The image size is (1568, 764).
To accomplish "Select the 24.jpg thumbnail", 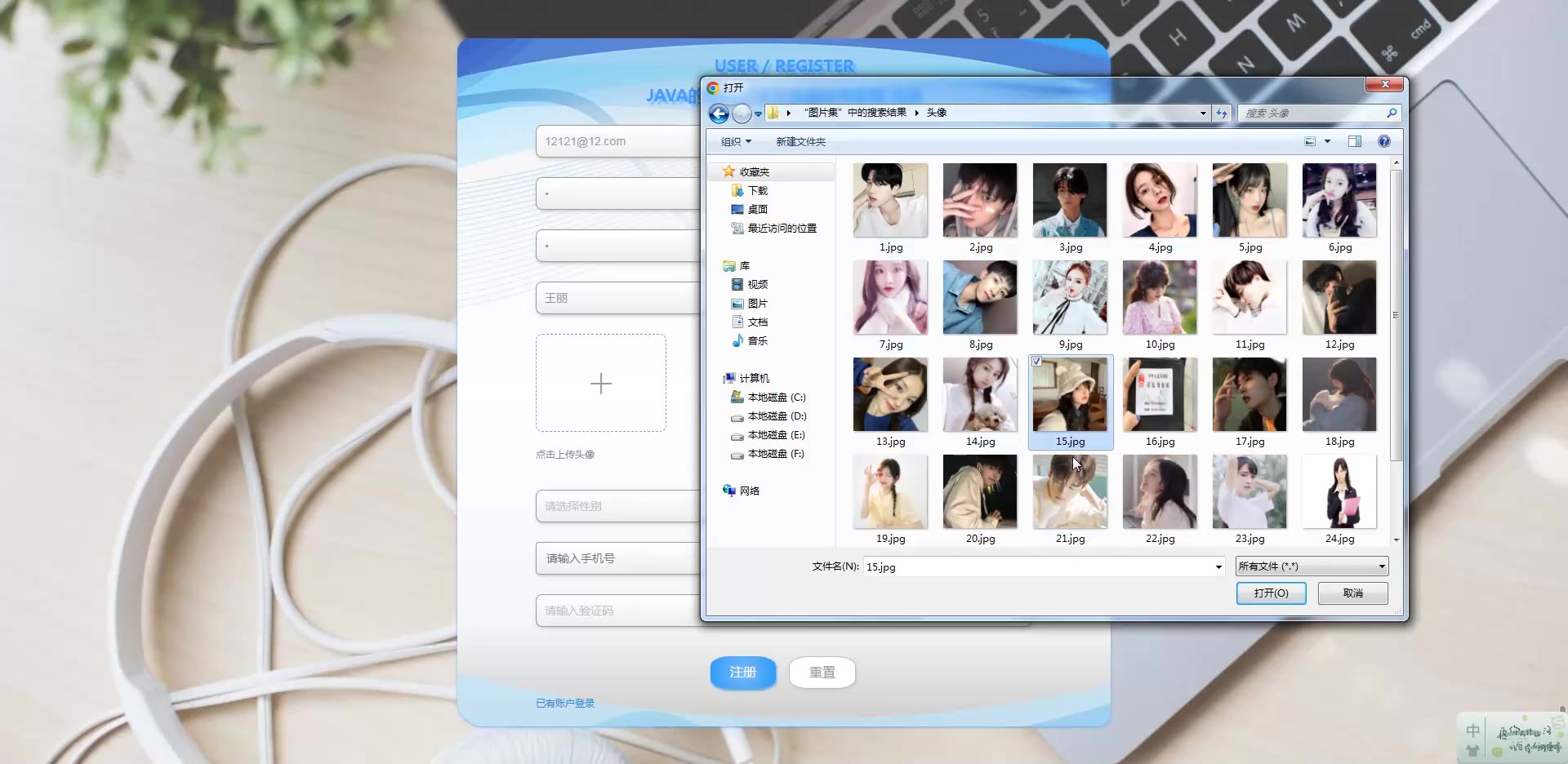I will click(x=1339, y=491).
